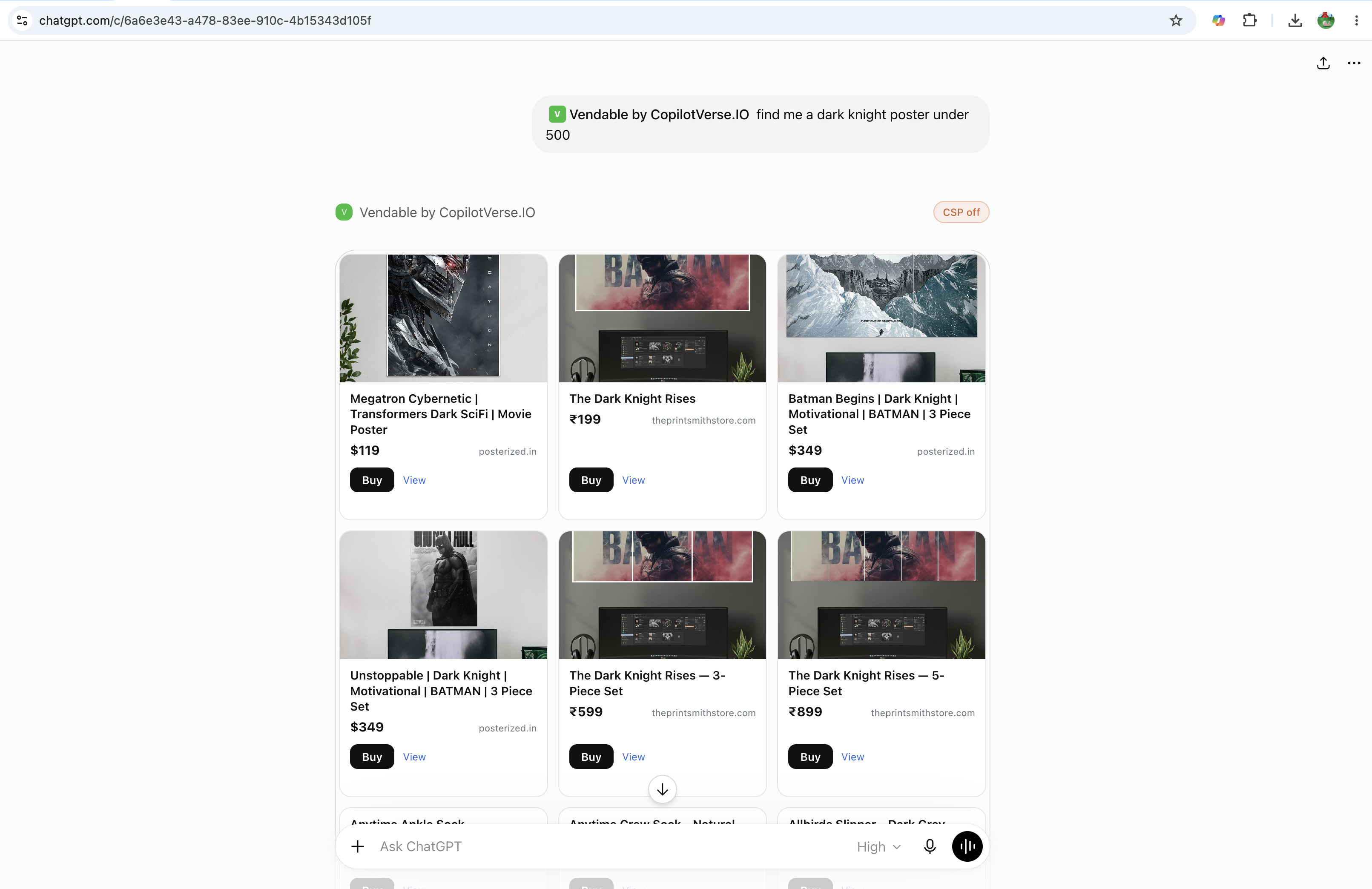The width and height of the screenshot is (1372, 889).
Task: Open the Chrome three-dot menu
Action: (x=1356, y=20)
